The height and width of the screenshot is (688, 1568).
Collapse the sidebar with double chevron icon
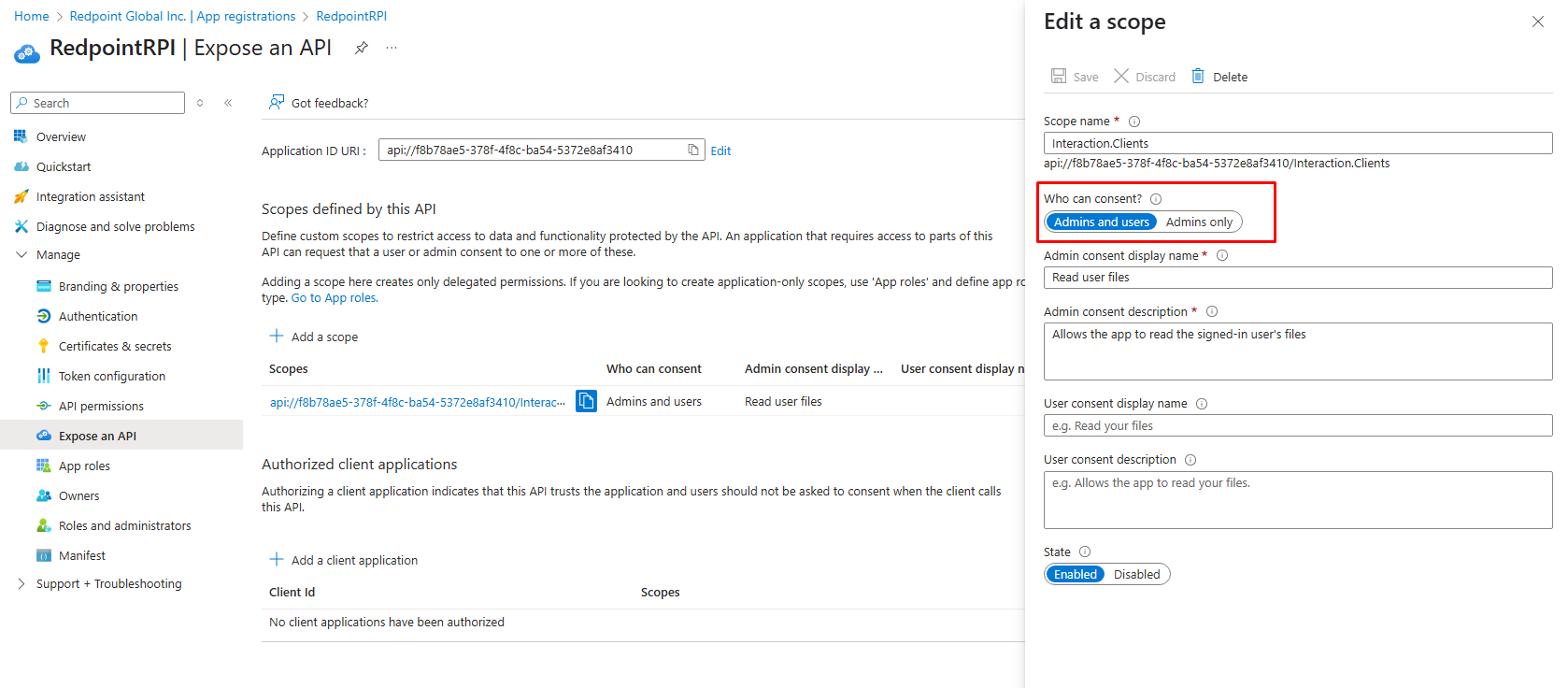coord(228,103)
